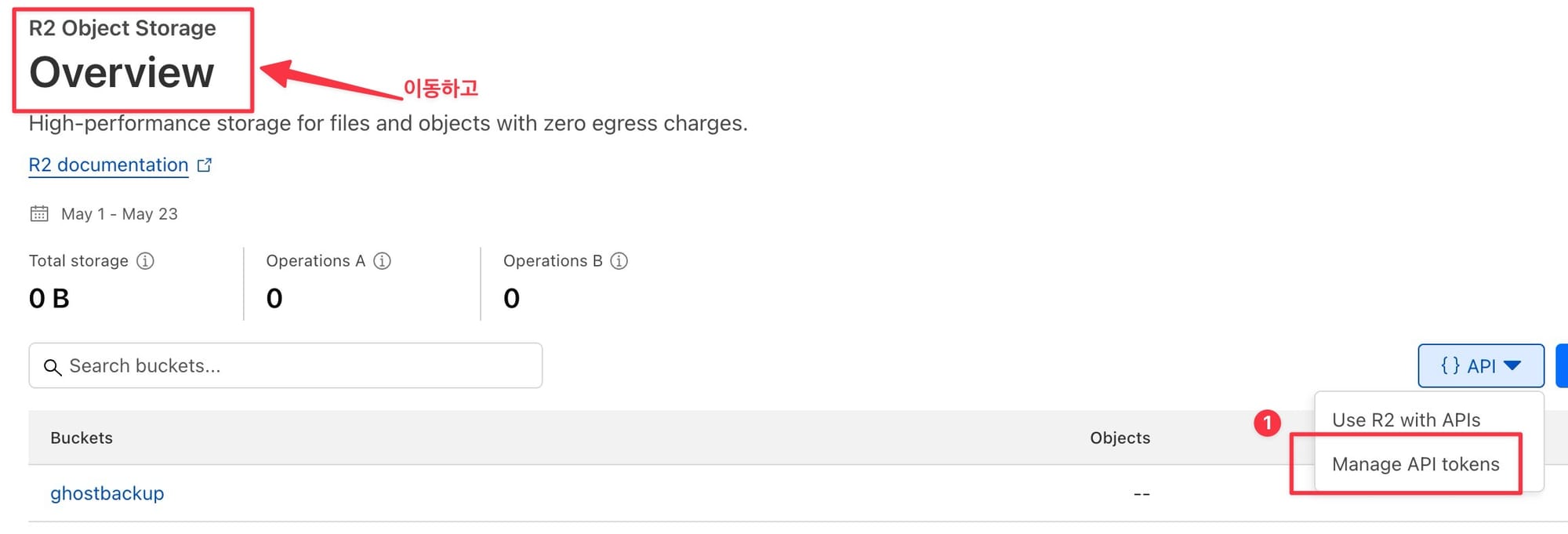Click the R2 Object Storage breadcrumb text
The image size is (1568, 534).
point(122,28)
